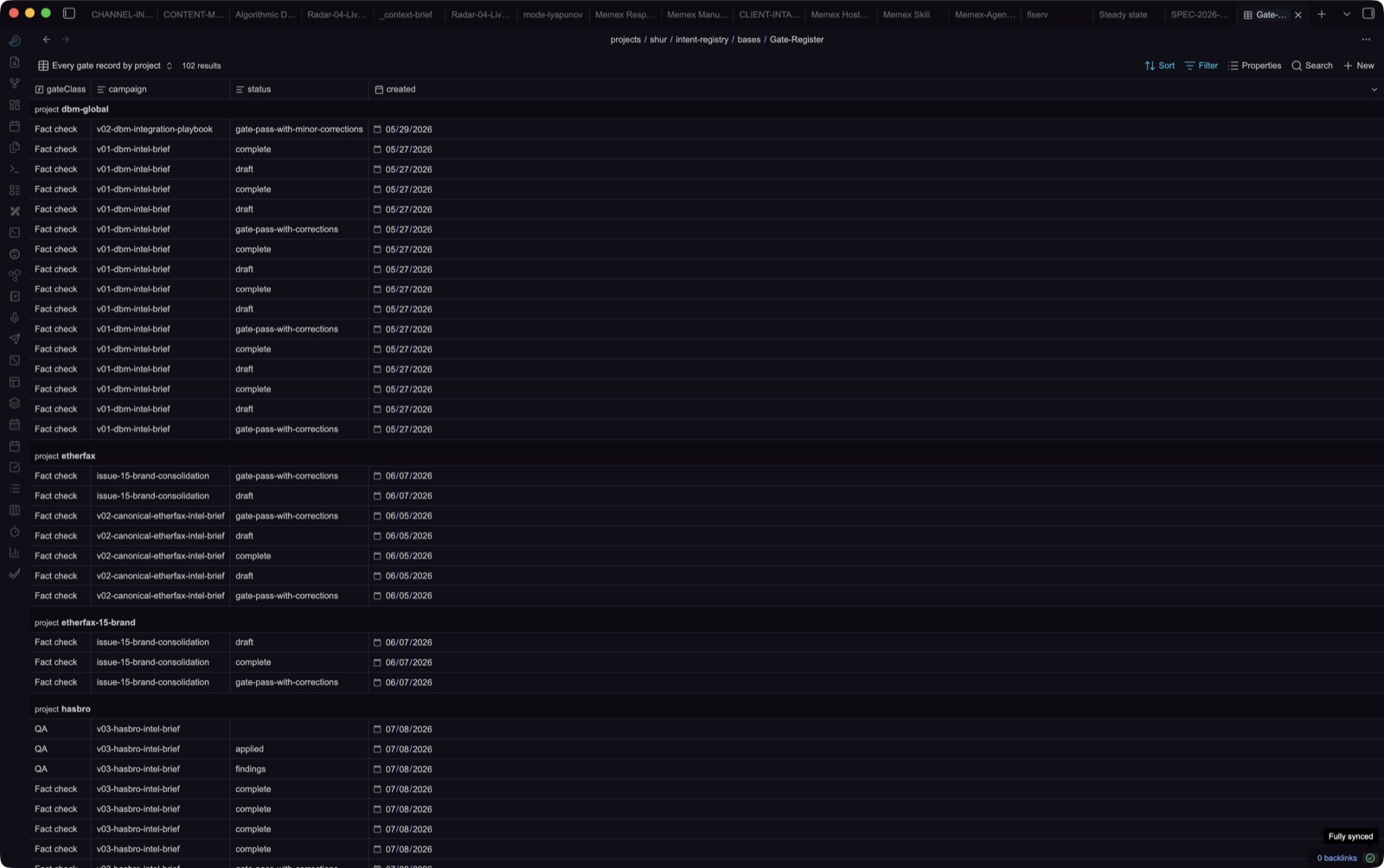Click the swirl icon atop the ribbon
Viewport: 1384px width, 868px height.
pos(15,41)
